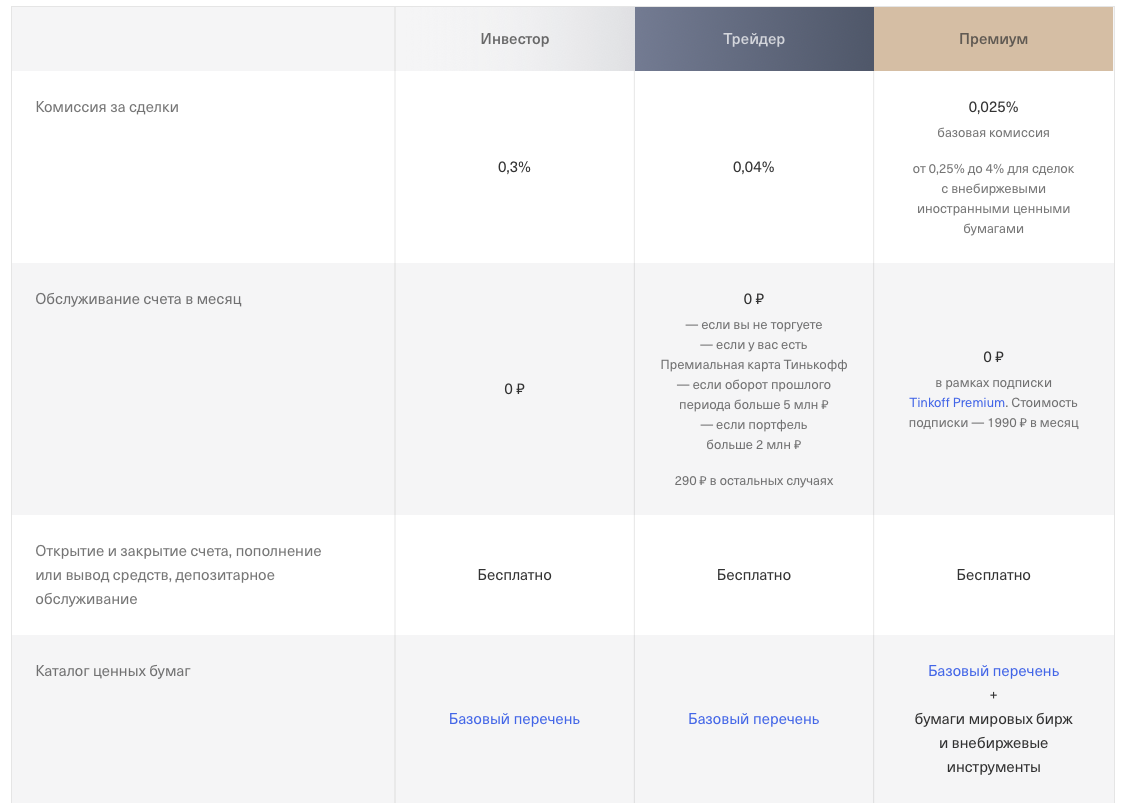This screenshot has width=1121, height=803.
Task: Open Базовый перечень link in Трейдер column
Action: pyautogui.click(x=753, y=719)
